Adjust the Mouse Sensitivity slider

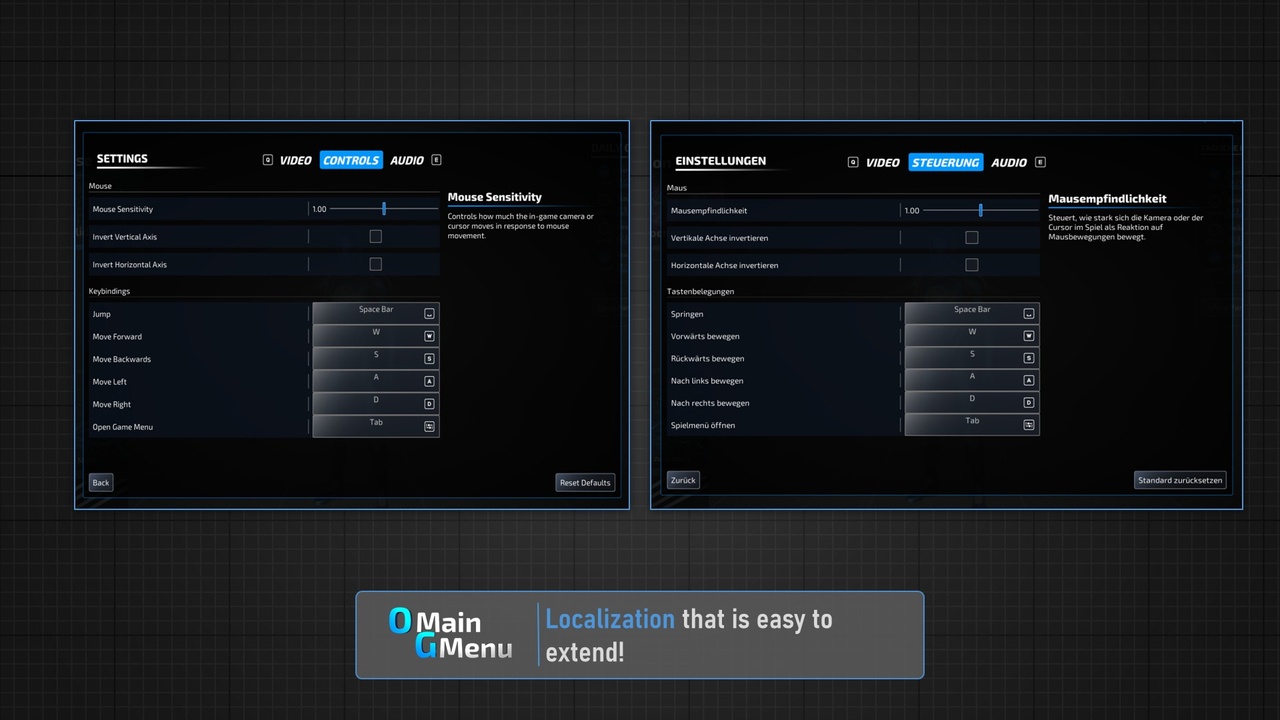coord(383,208)
